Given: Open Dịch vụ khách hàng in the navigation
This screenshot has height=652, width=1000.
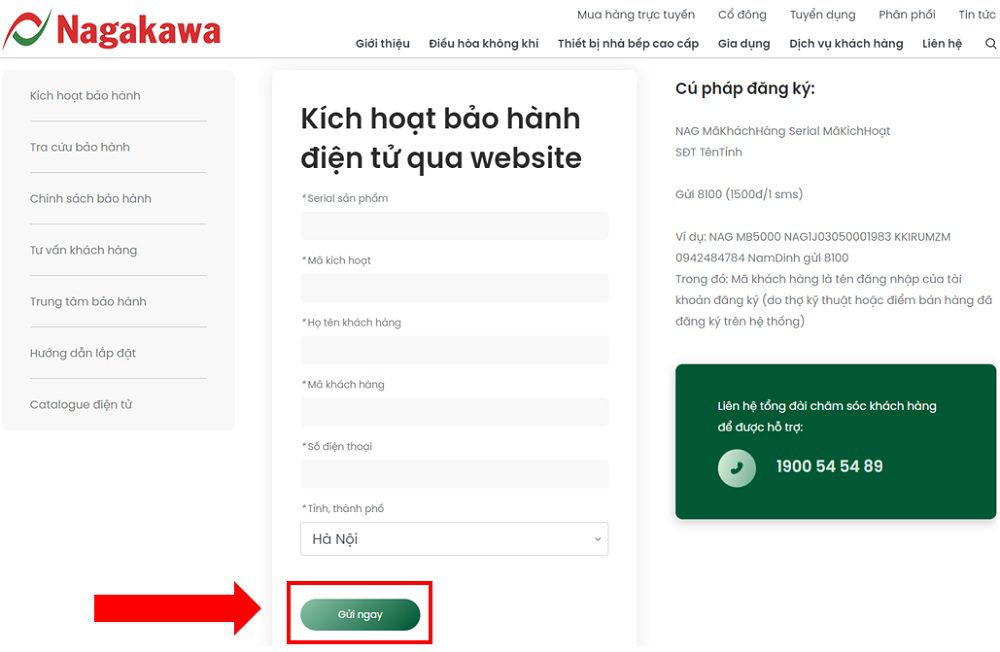Looking at the screenshot, I should pyautogui.click(x=847, y=43).
